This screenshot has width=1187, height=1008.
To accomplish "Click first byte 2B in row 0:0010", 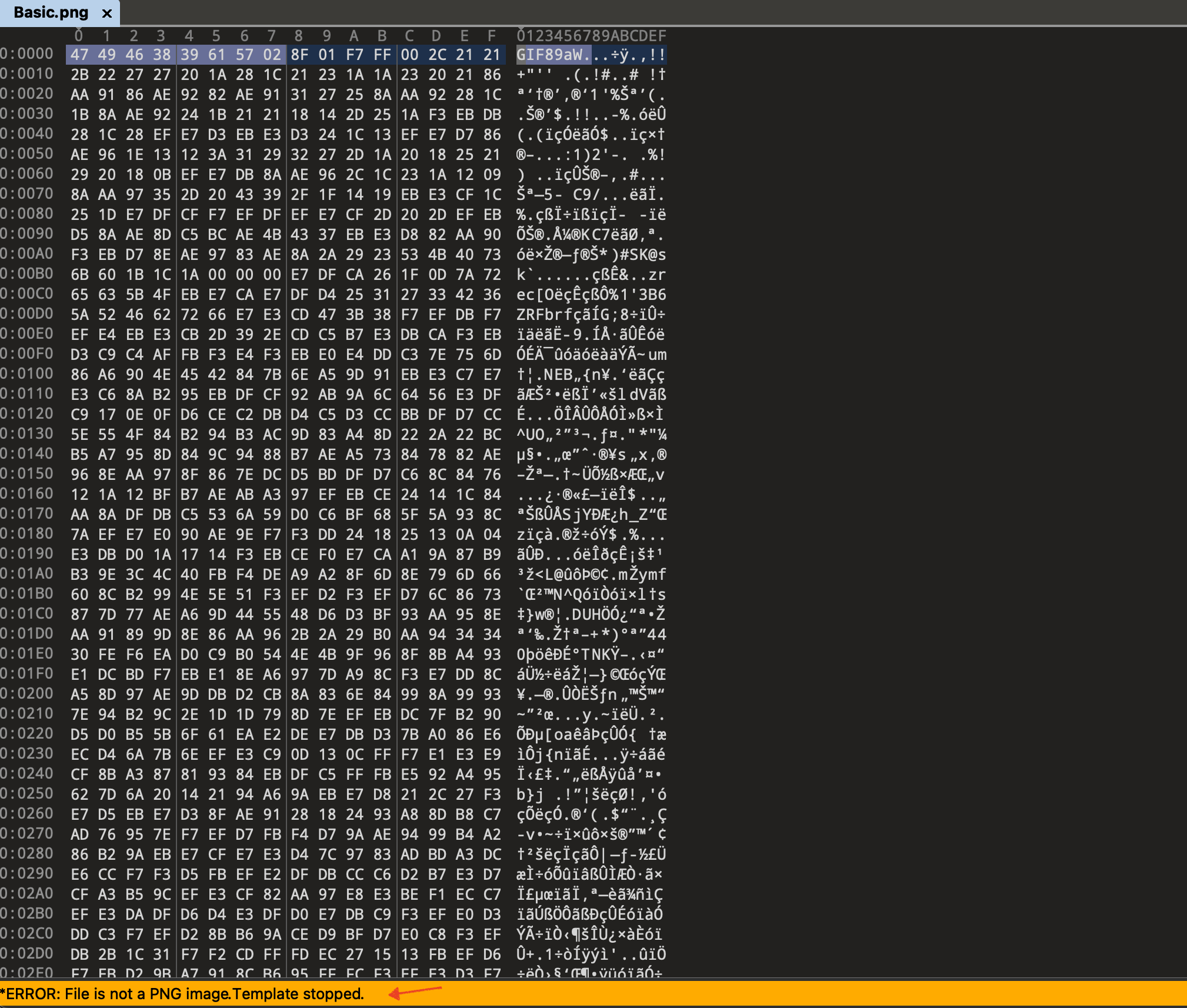I will [79, 75].
